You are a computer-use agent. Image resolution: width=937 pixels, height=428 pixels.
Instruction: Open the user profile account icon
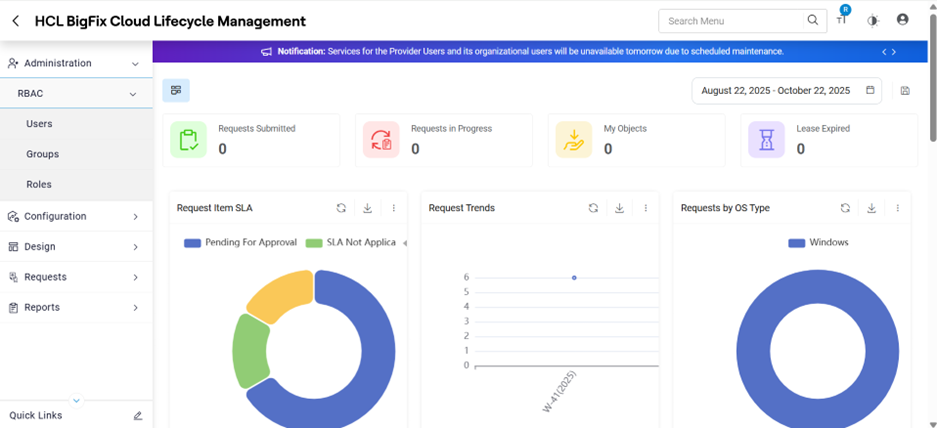tap(903, 20)
